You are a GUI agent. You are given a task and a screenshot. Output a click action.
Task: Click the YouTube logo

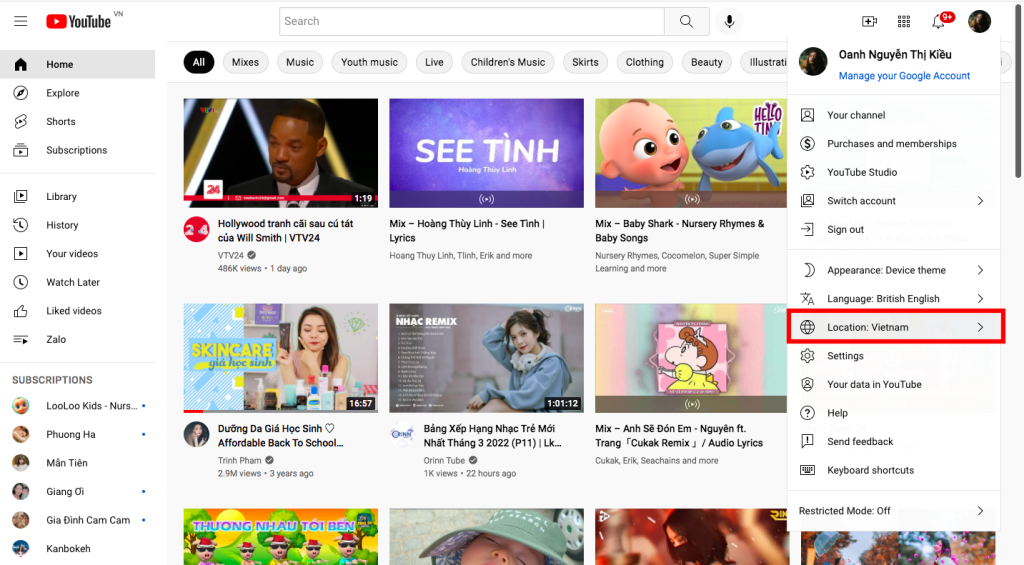[x=78, y=21]
